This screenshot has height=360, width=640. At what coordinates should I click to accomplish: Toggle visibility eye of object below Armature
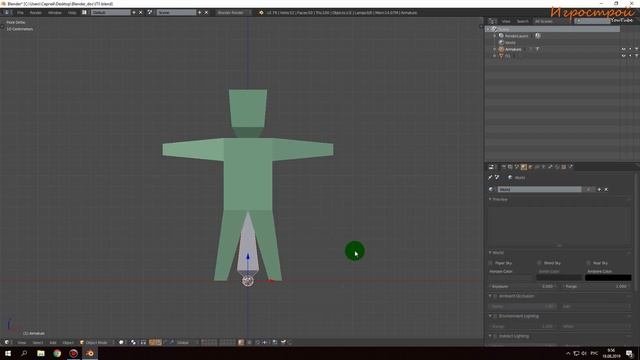pyautogui.click(x=624, y=56)
